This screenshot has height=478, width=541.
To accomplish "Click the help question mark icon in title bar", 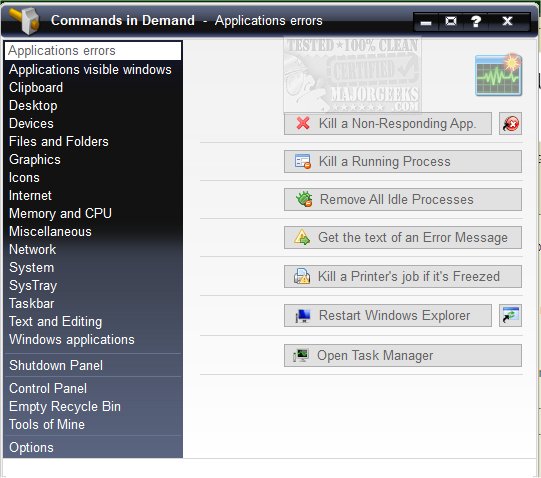I will point(476,21).
